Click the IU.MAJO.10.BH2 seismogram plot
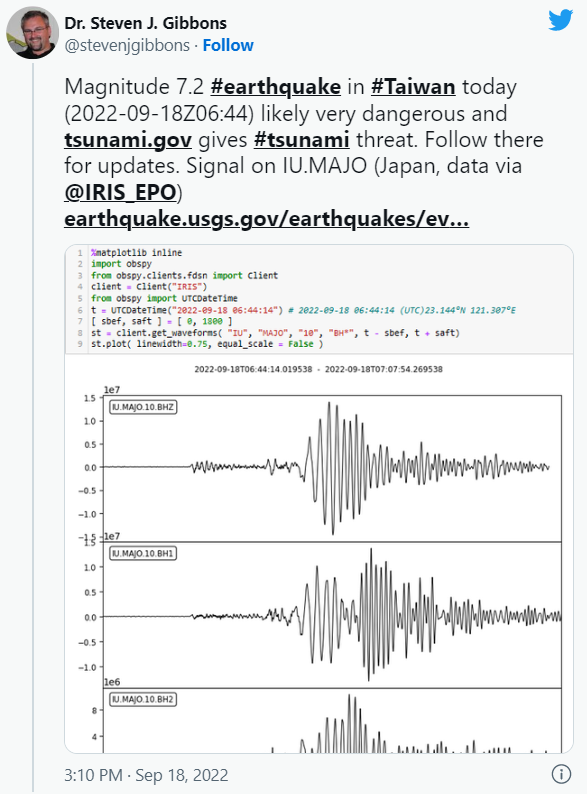Image resolution: width=587 pixels, height=794 pixels. [332, 721]
